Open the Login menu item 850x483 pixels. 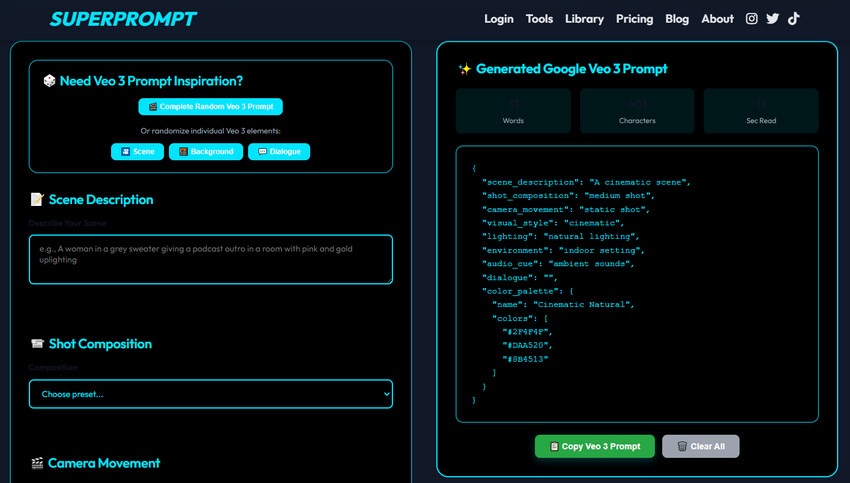tap(499, 19)
